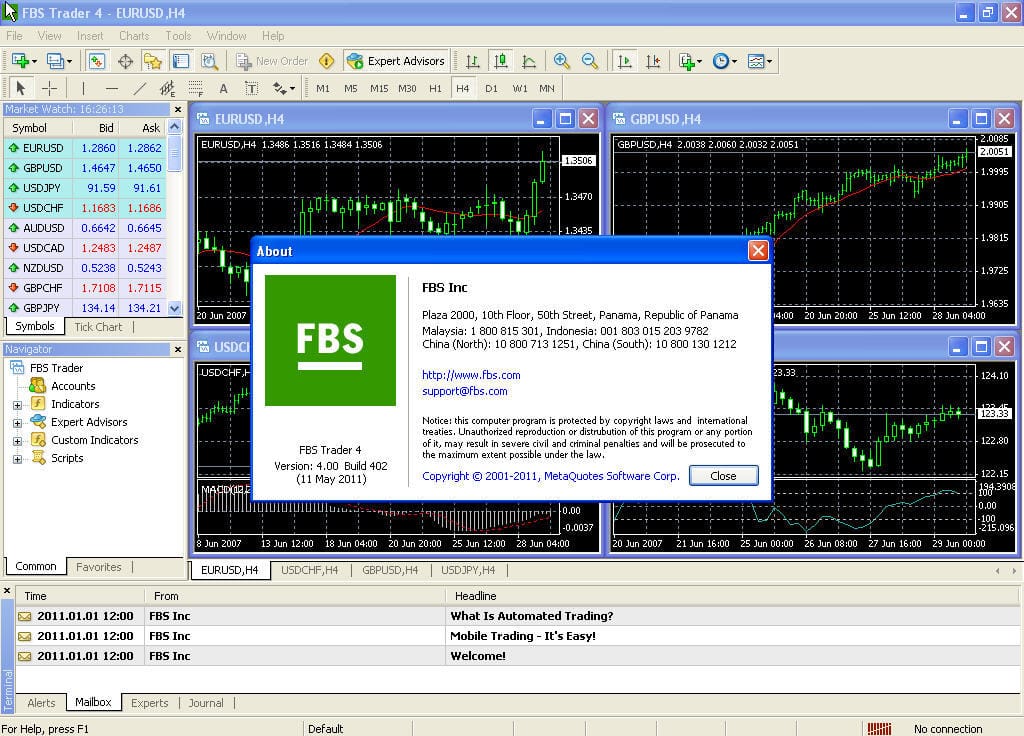This screenshot has height=736, width=1024.
Task: Open the Charts menu
Action: 133,35
